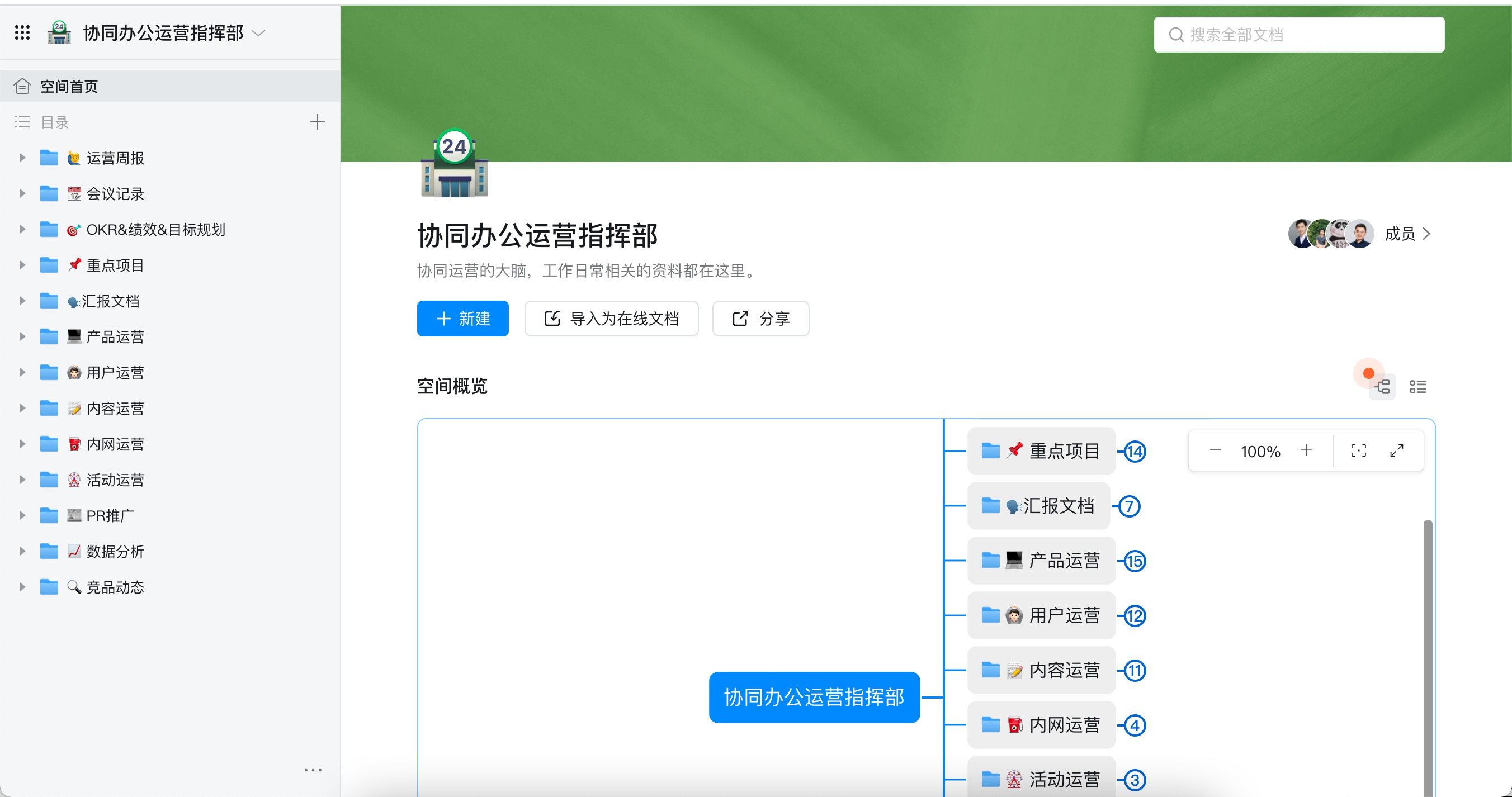Screen dimensions: 1512x797
Task: Click the 新建 button
Action: pos(462,318)
